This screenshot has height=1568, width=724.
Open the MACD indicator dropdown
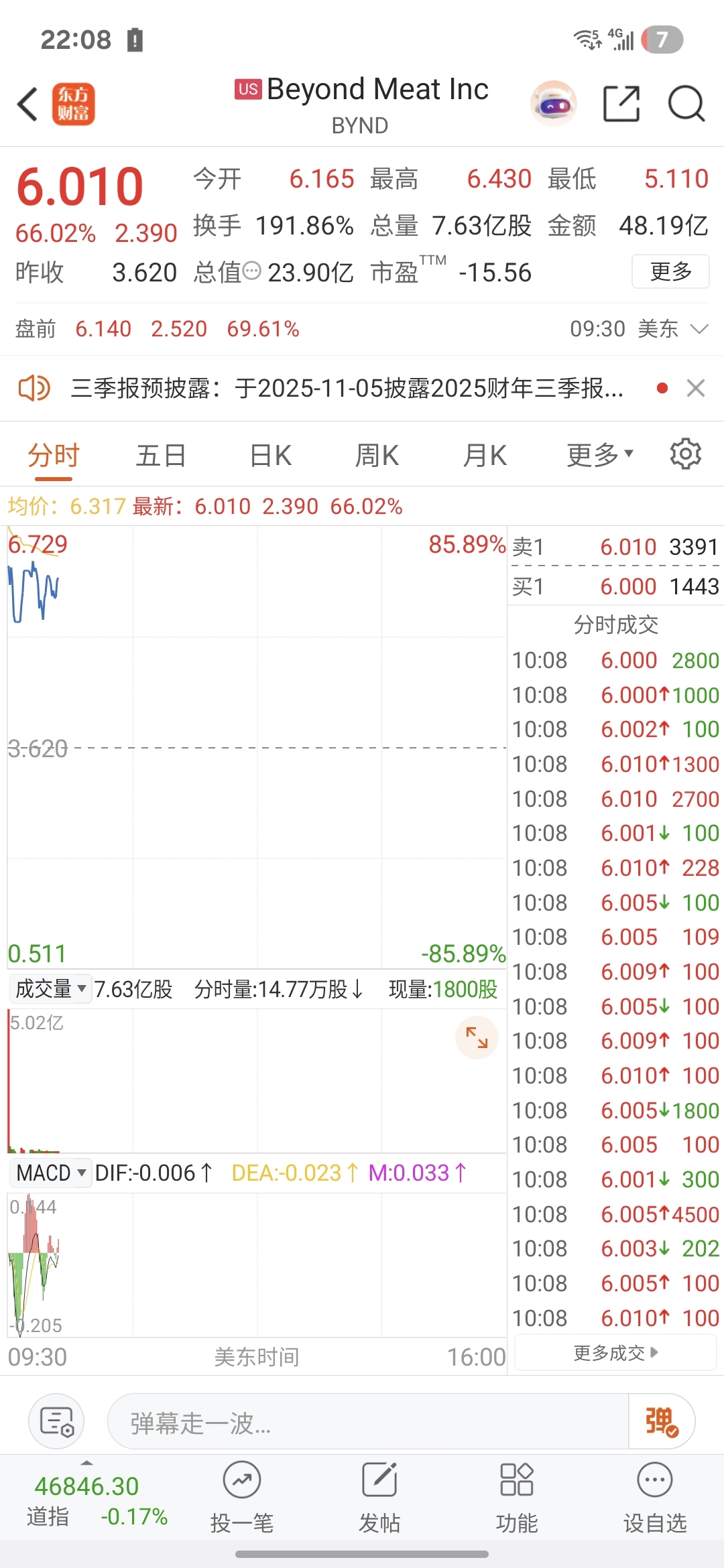50,1173
